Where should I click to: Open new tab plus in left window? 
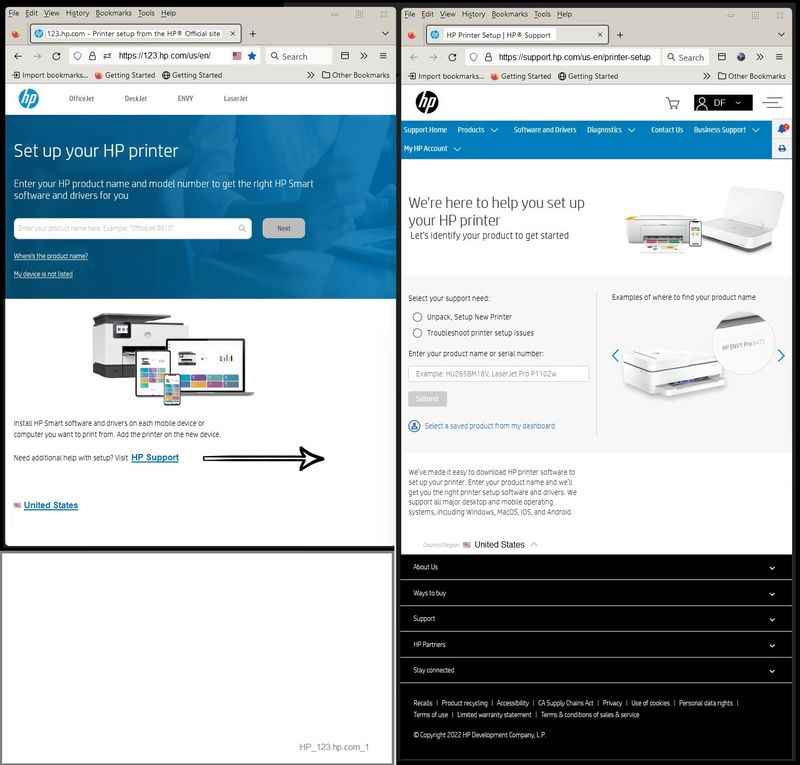[x=253, y=34]
